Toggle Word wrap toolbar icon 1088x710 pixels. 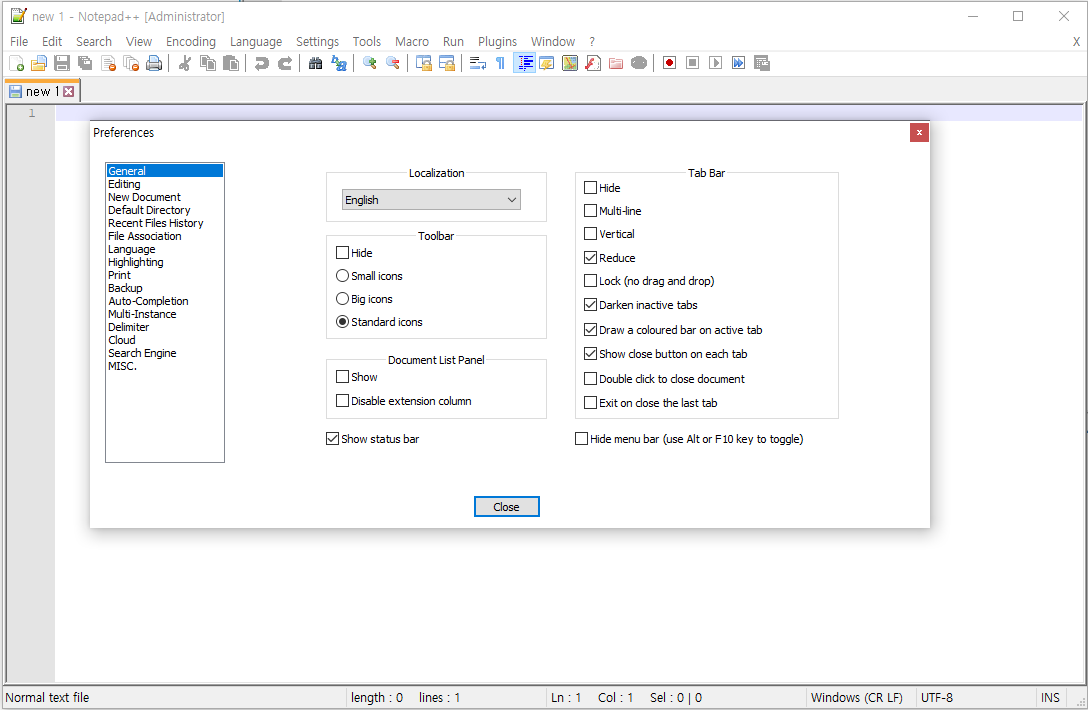(x=477, y=64)
